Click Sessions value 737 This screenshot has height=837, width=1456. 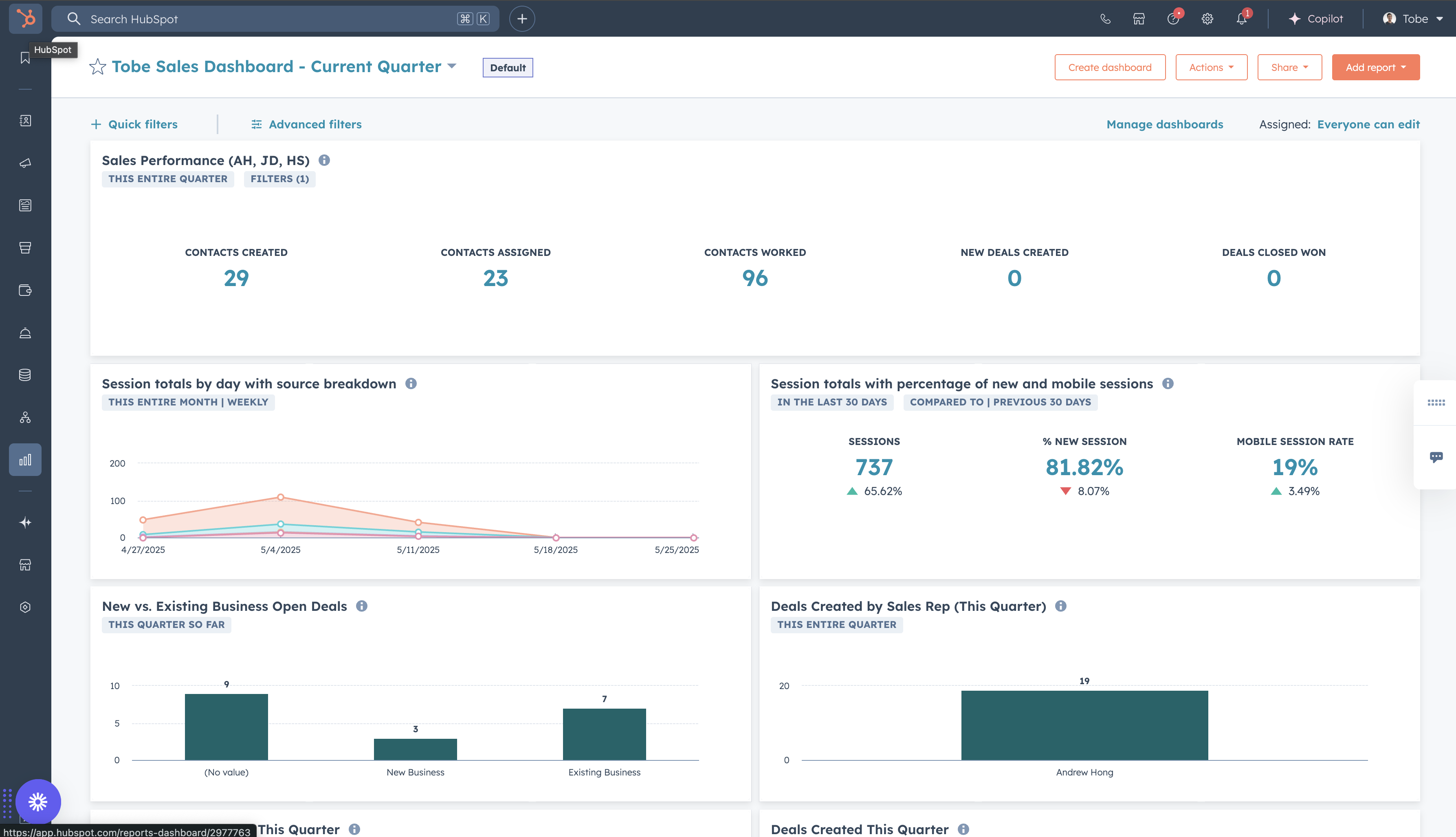click(874, 467)
